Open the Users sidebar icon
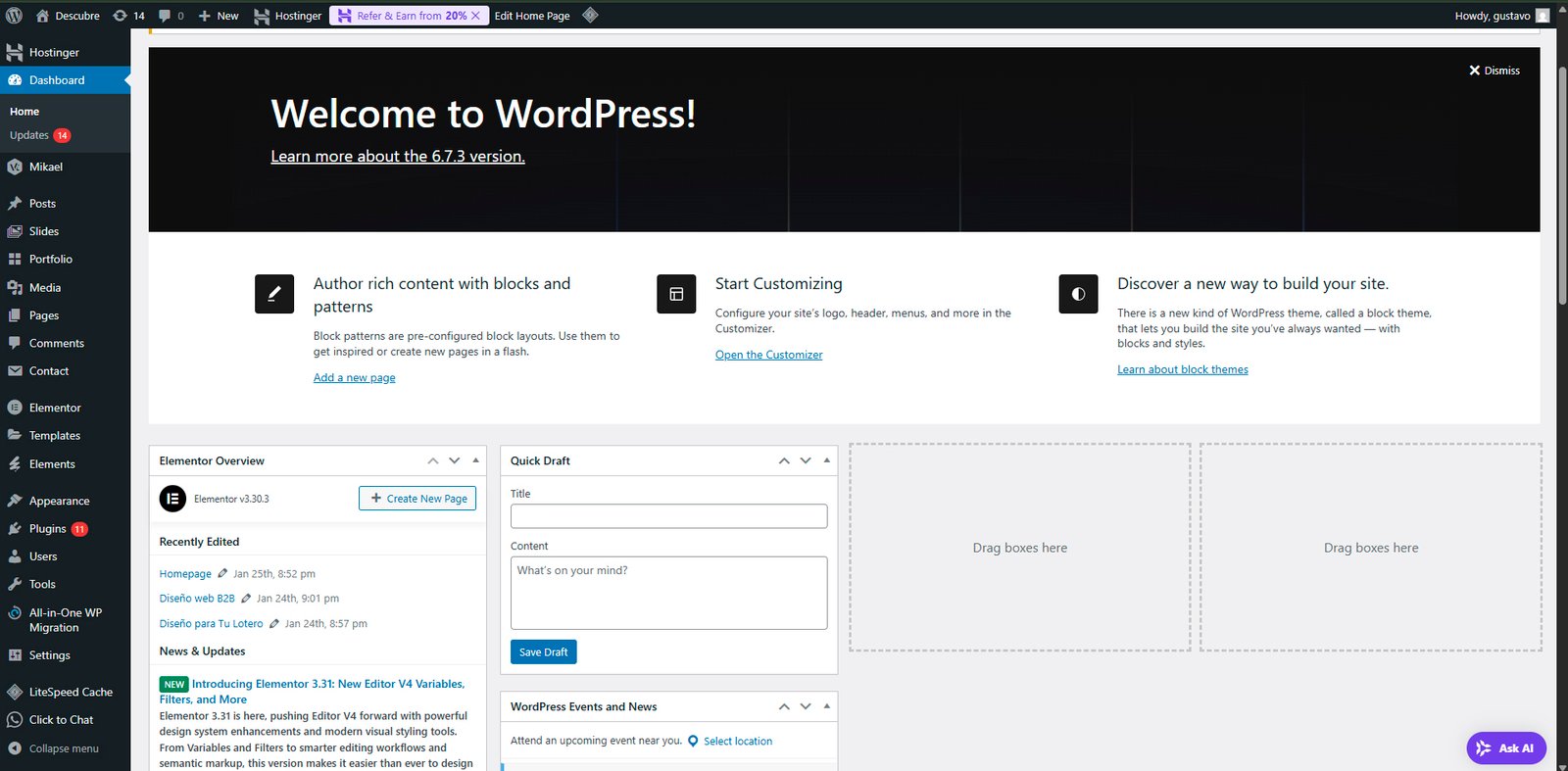Image resolution: width=1568 pixels, height=771 pixels. 15,556
